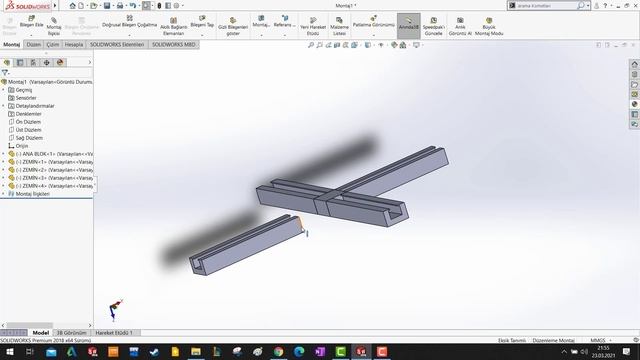This screenshot has width=640, height=360.
Task: Click Gizli Bileşenleri göster tool
Action: click(x=233, y=27)
